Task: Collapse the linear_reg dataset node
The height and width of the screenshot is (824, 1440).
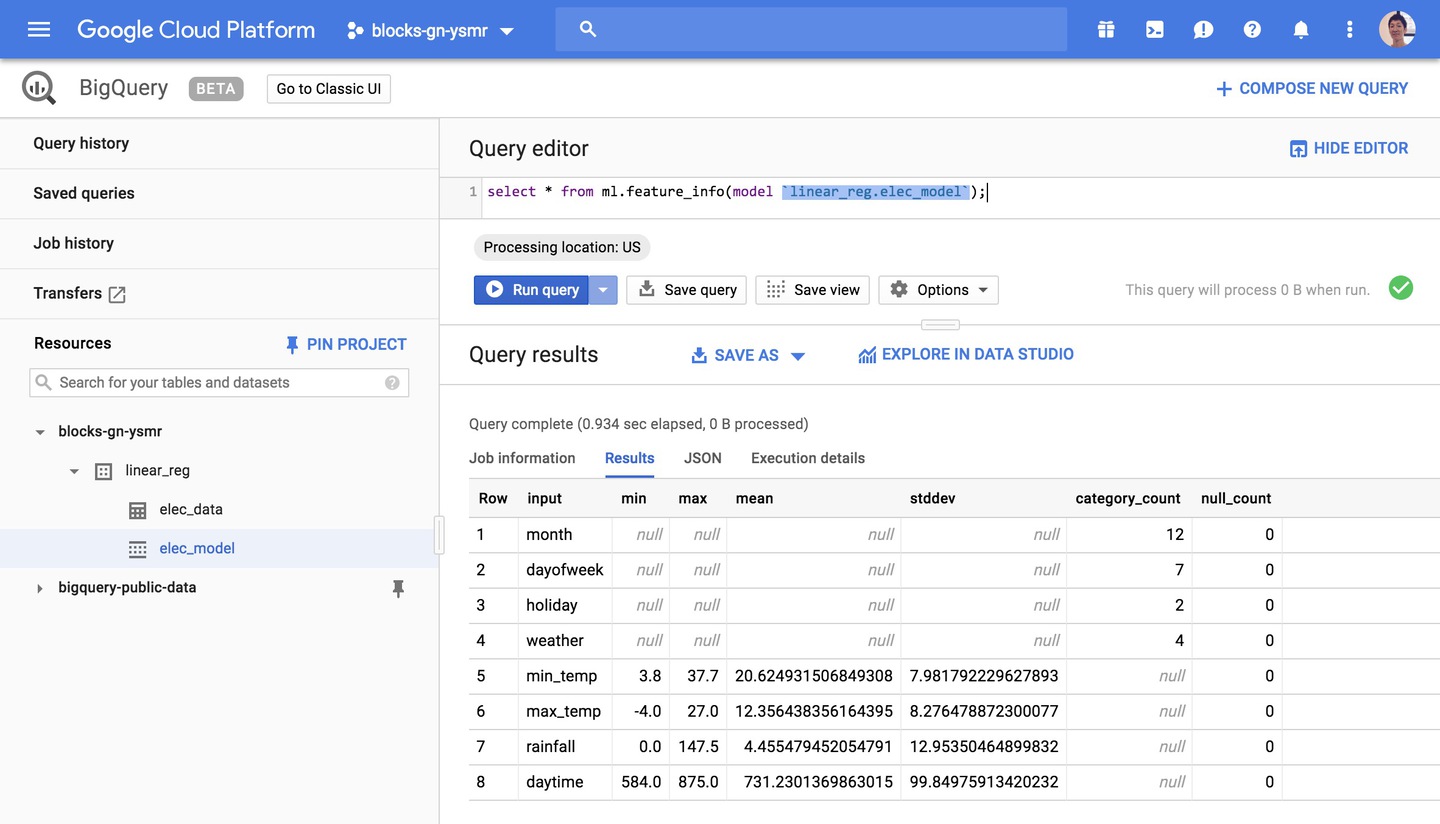Action: 74,471
